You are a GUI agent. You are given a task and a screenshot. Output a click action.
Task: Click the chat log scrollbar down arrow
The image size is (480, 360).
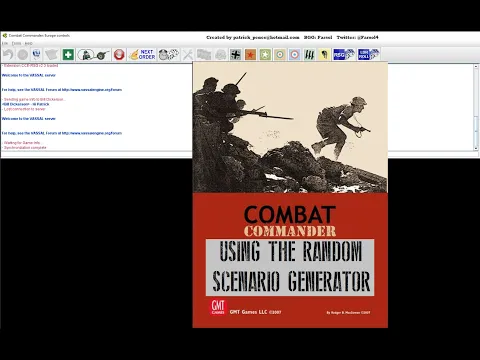pos(476,148)
